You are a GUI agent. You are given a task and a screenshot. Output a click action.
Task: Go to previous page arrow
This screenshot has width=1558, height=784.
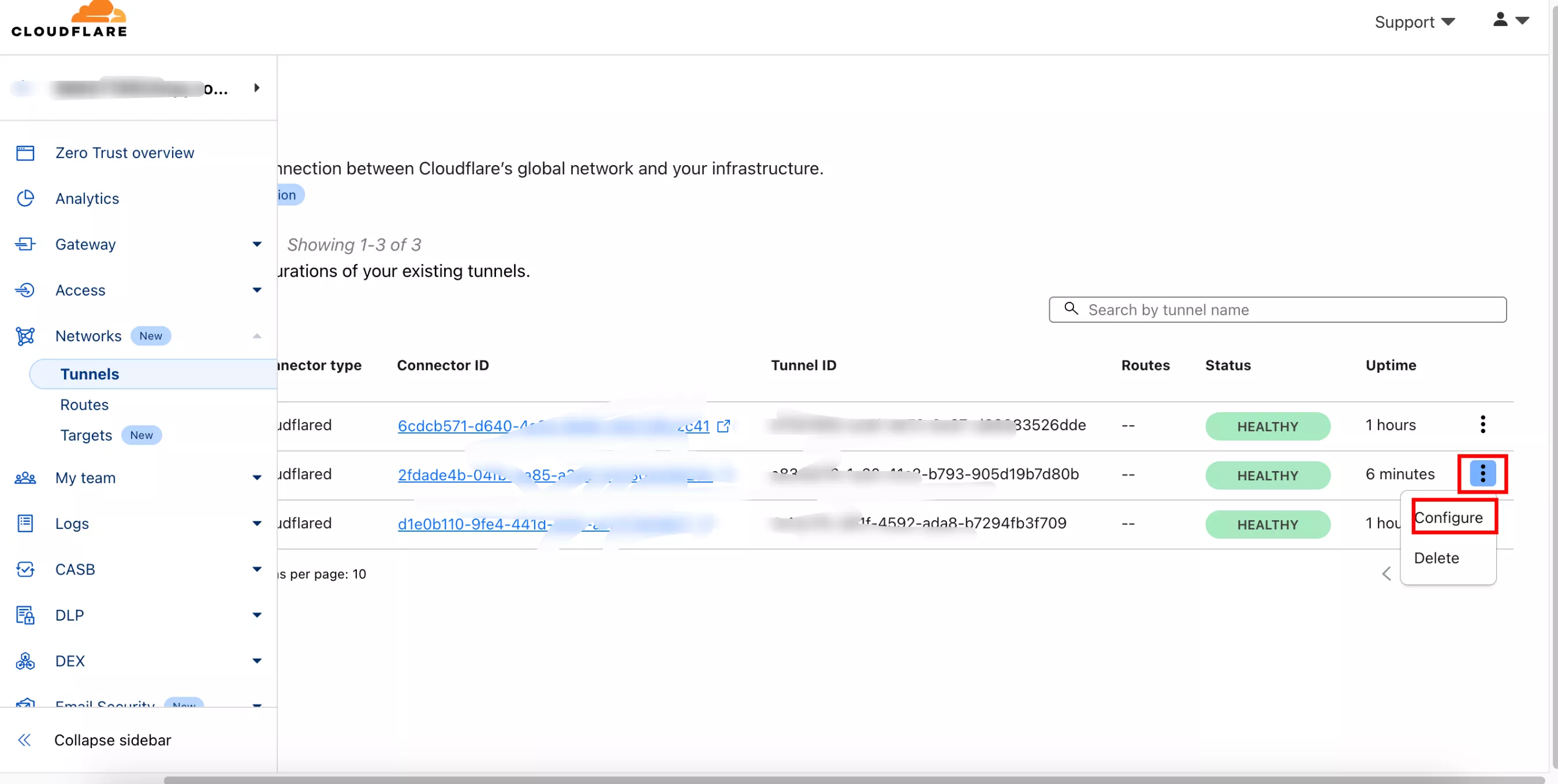pos(1387,574)
